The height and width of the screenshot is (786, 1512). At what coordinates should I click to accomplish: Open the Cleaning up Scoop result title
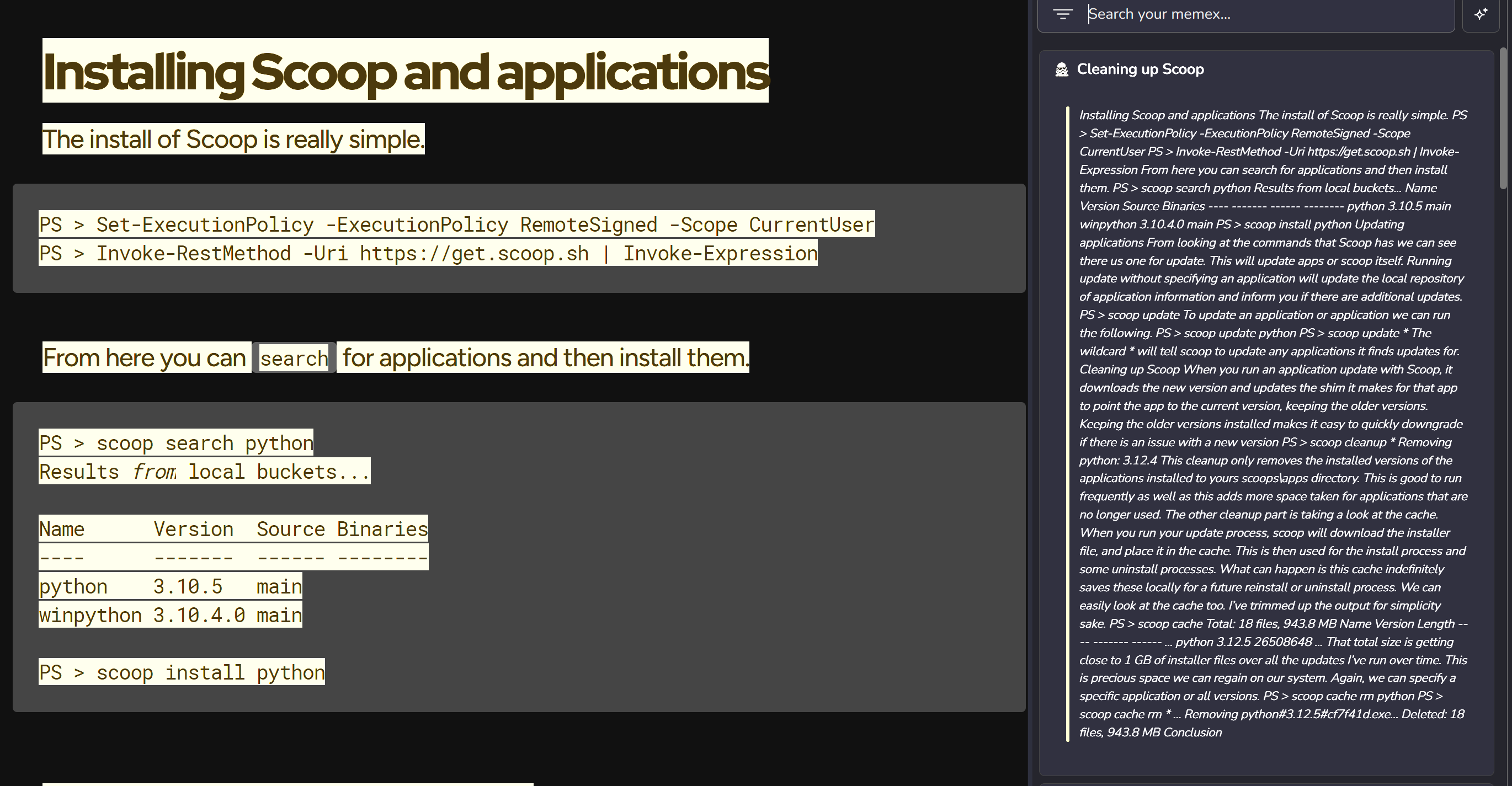1140,69
